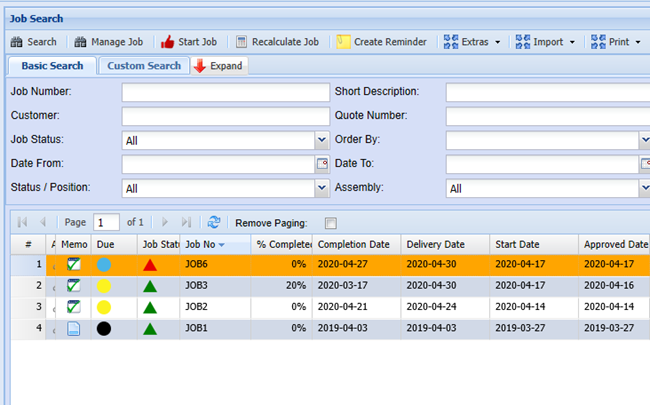The image size is (650, 405).
Task: Enable the Remove Paging checkbox
Action: click(331, 223)
